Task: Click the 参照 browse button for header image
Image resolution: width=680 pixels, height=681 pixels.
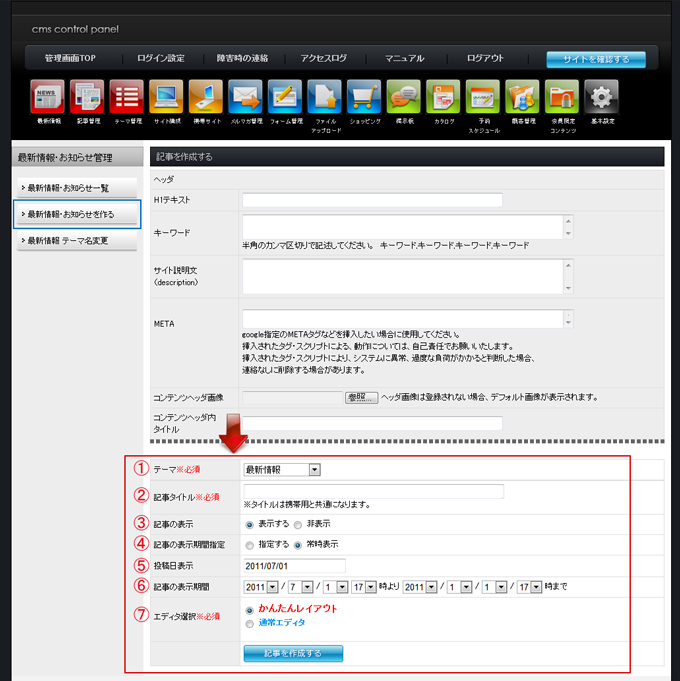Action: [x=362, y=397]
